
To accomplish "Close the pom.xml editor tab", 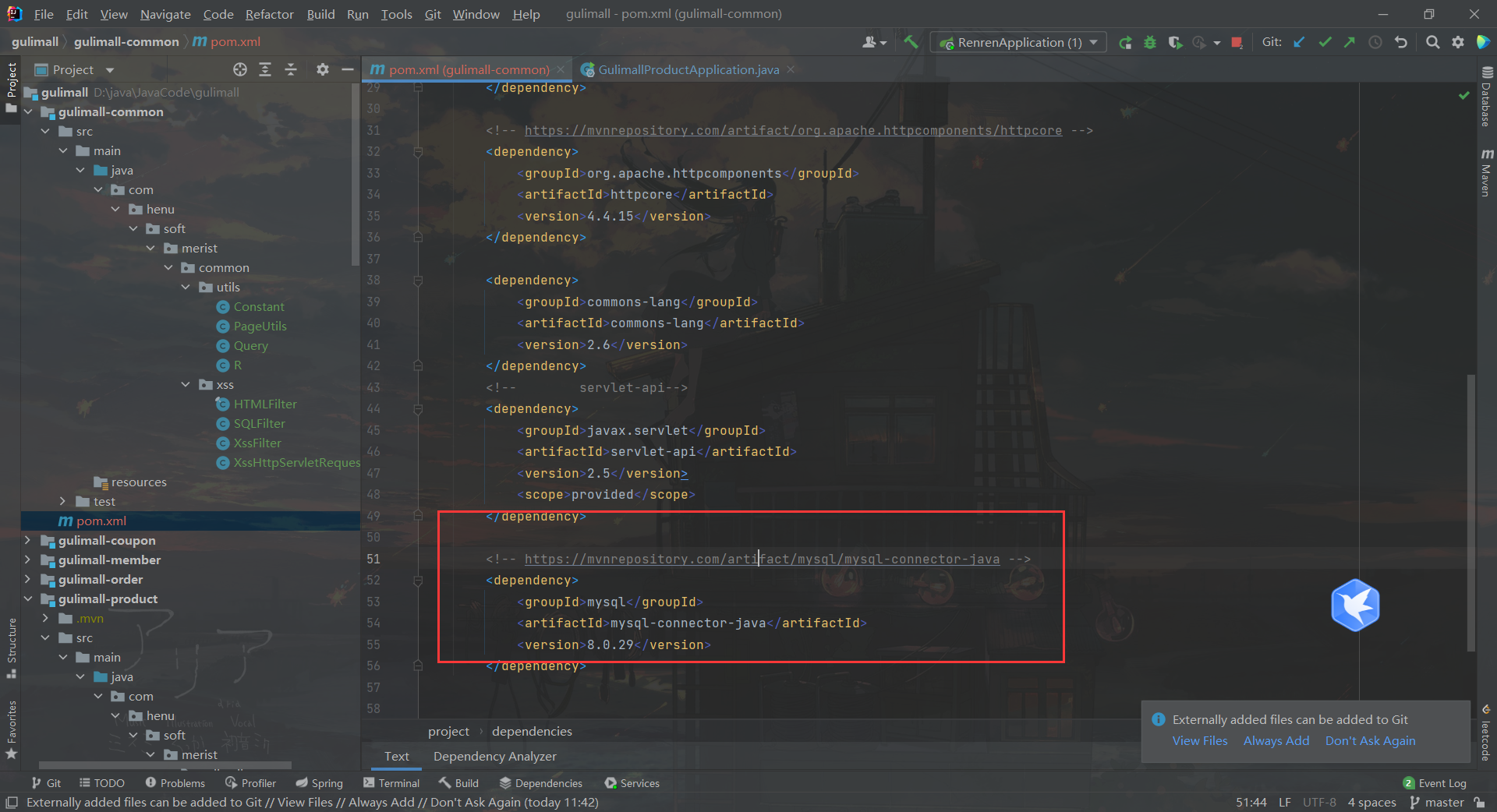I will pyautogui.click(x=560, y=69).
